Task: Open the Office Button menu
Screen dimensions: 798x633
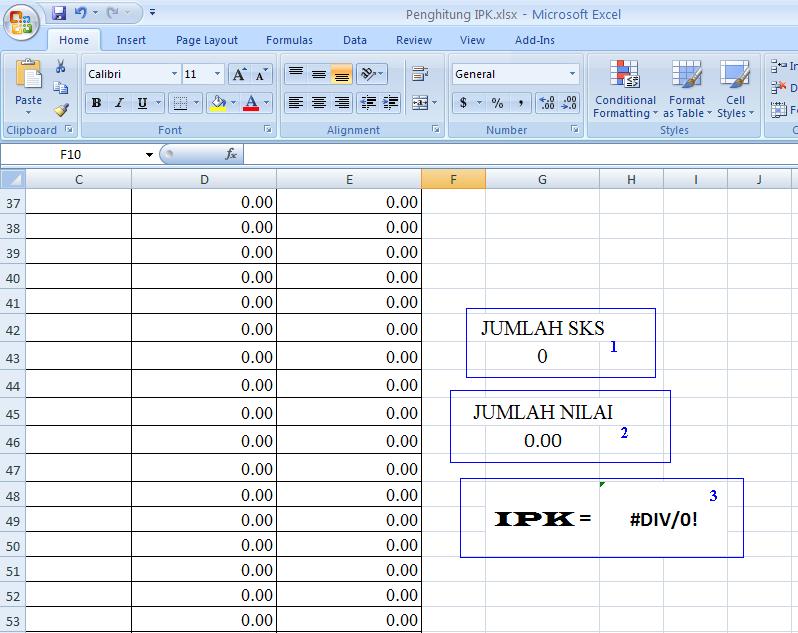Action: [x=21, y=22]
